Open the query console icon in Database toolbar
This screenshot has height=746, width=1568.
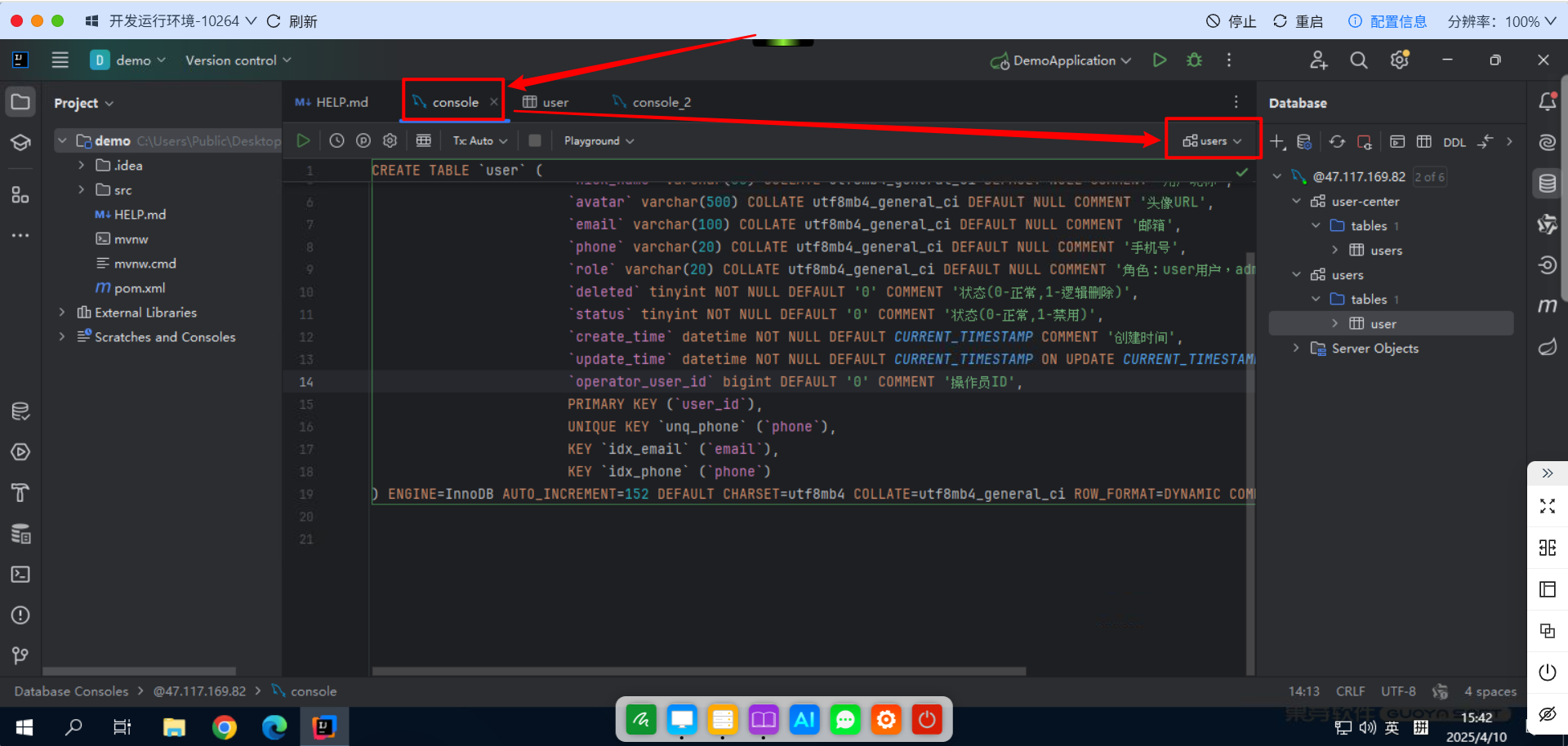1397,142
